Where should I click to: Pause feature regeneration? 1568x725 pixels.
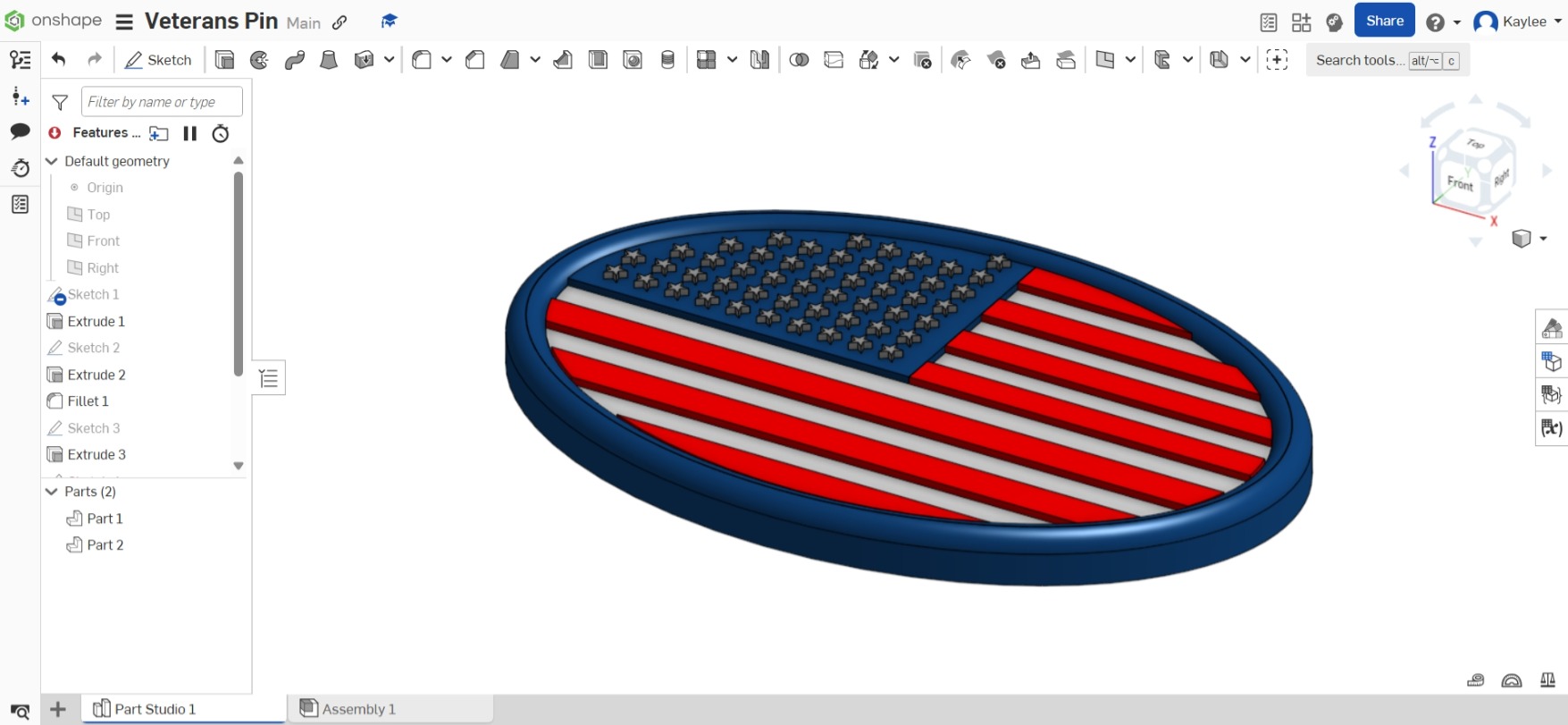189,133
